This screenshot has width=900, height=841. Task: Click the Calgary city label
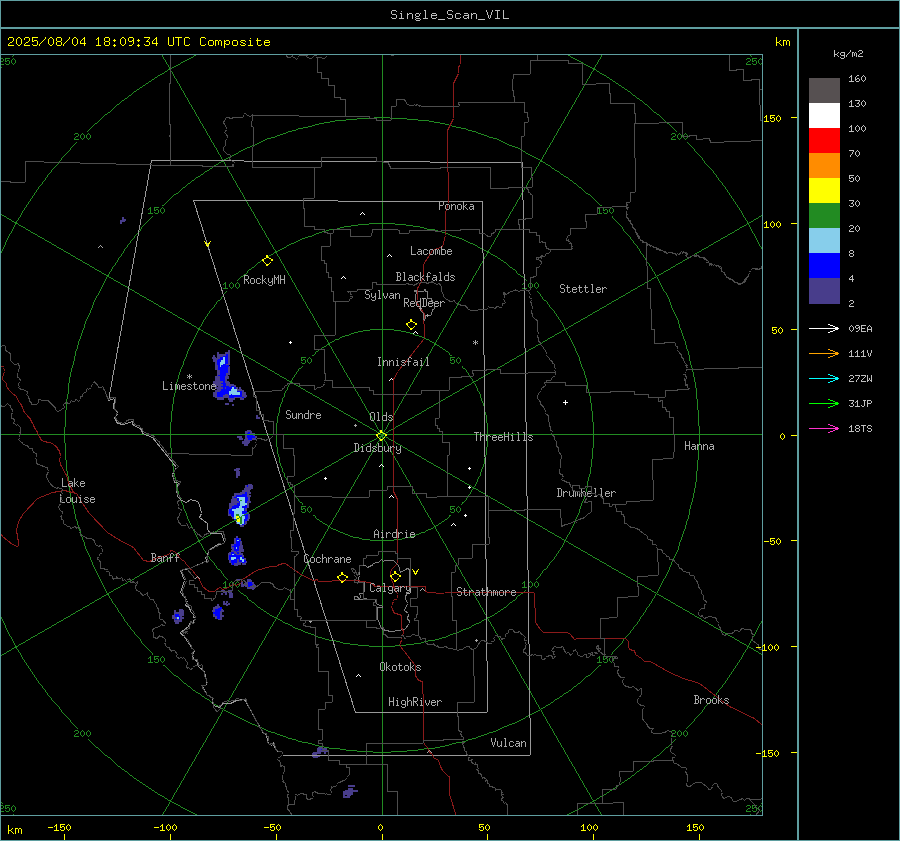pos(390,588)
